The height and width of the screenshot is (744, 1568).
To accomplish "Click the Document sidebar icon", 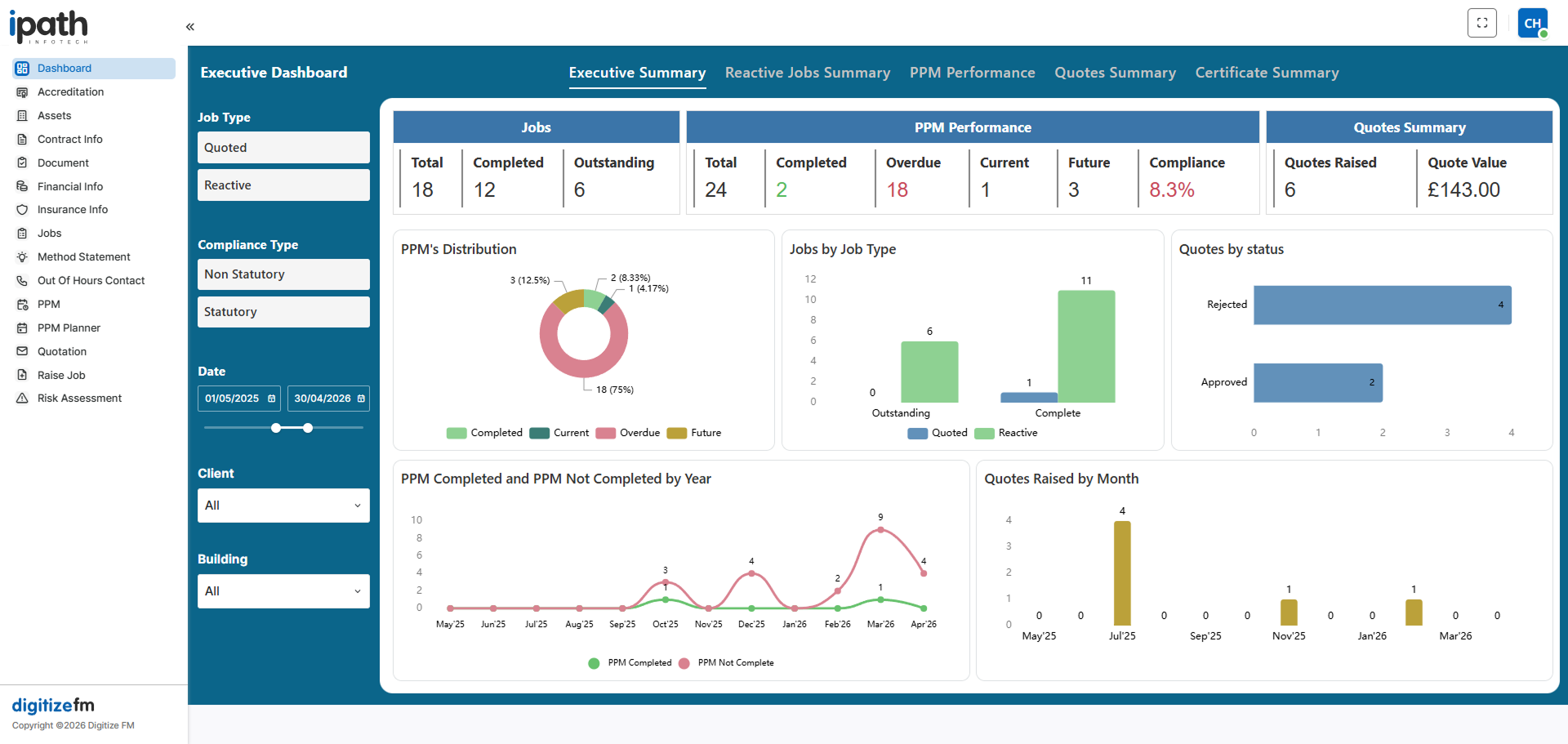I will click(x=22, y=163).
